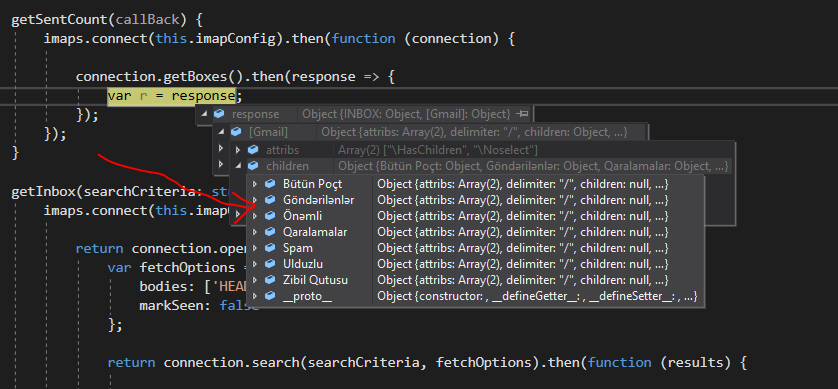Click the object icon beside attribs
The width and height of the screenshot is (838, 389).
coord(253,150)
